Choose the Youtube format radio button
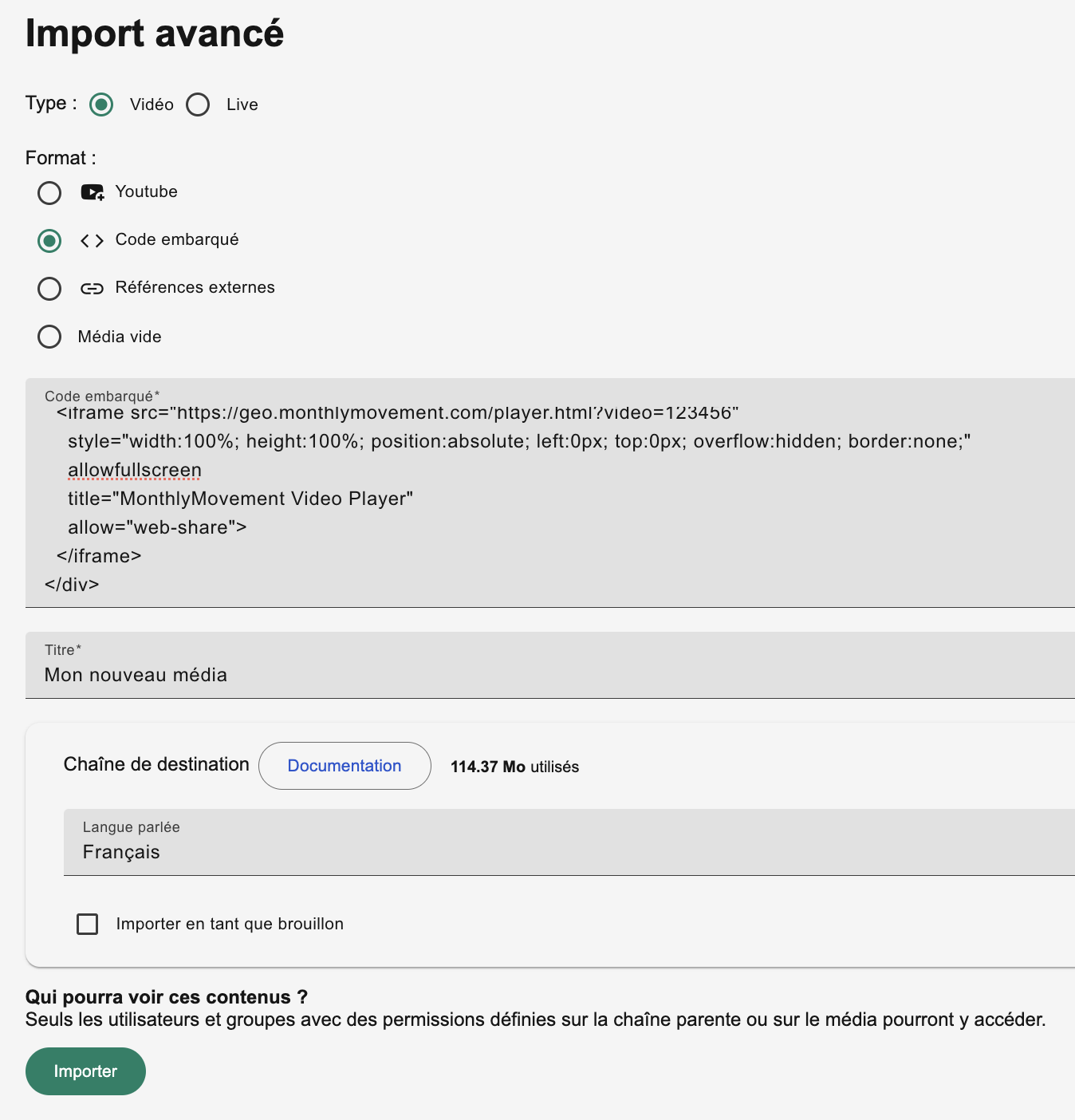The height and width of the screenshot is (1120, 1075). (x=49, y=193)
